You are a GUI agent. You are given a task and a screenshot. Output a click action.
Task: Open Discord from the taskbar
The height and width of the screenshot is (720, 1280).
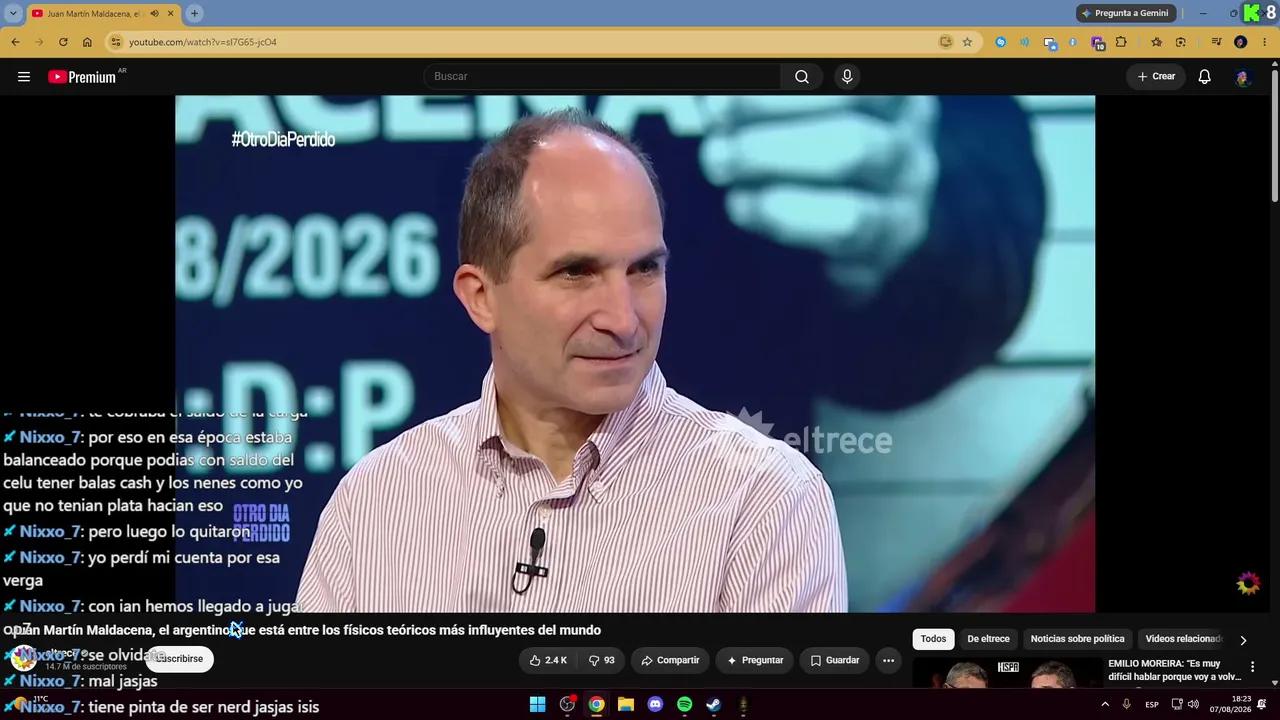click(x=655, y=705)
